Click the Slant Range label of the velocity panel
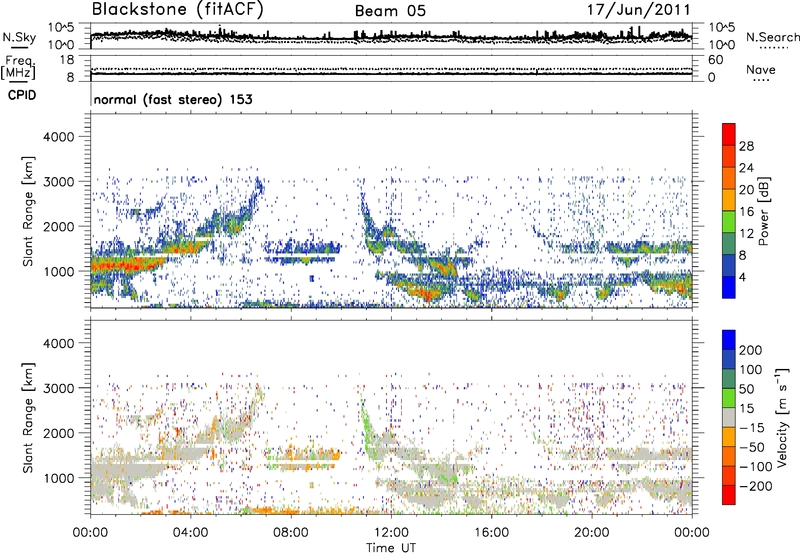800x554 pixels. [28, 417]
